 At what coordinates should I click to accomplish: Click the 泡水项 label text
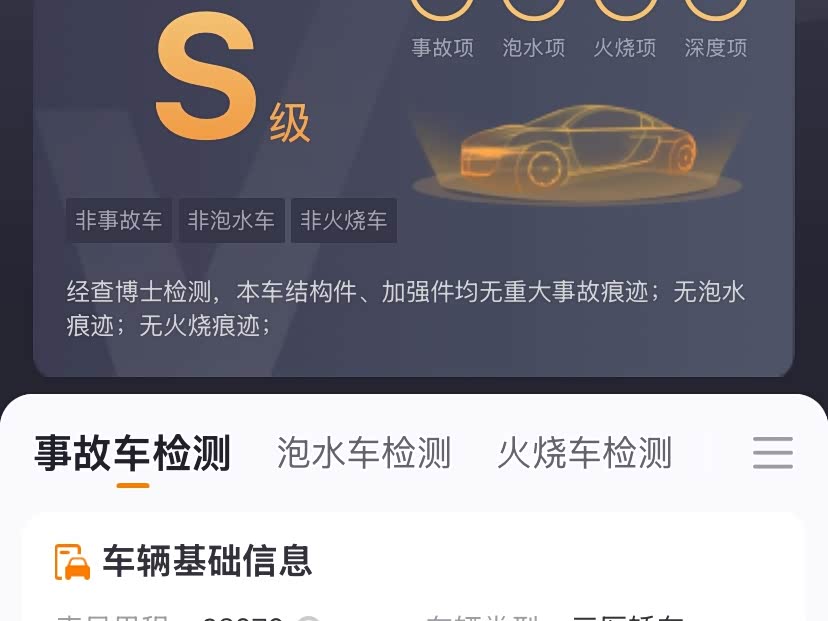[534, 48]
